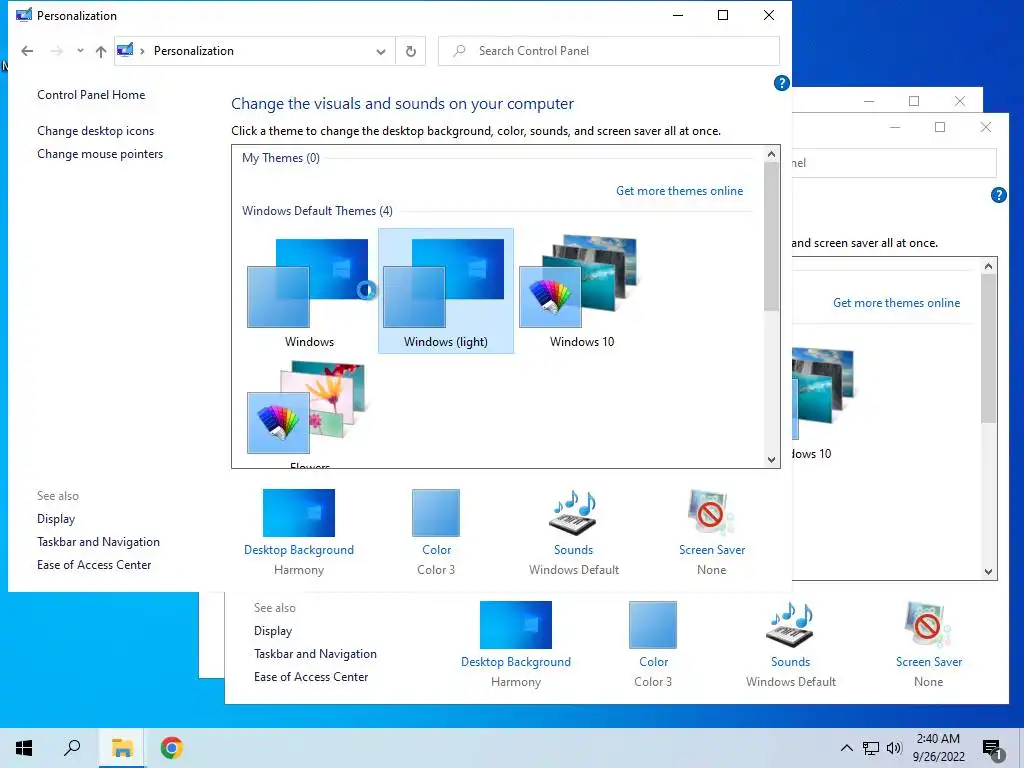The image size is (1024, 768).
Task: Click scroll down arrow in back window theme list
Action: coord(988,571)
